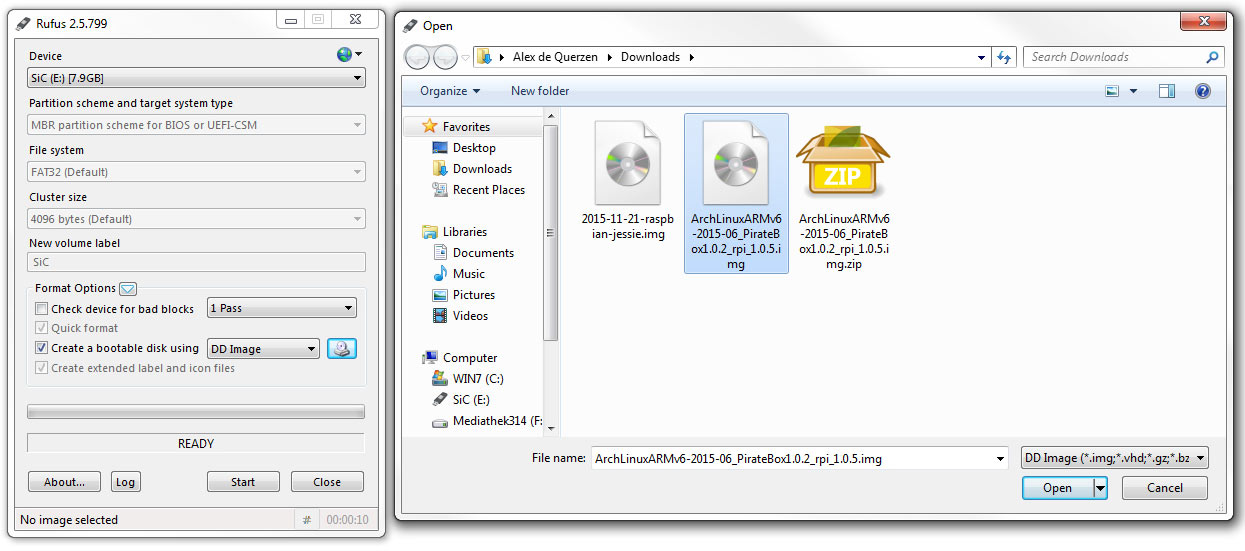
Task: Click New folder in the toolbar
Action: (540, 91)
